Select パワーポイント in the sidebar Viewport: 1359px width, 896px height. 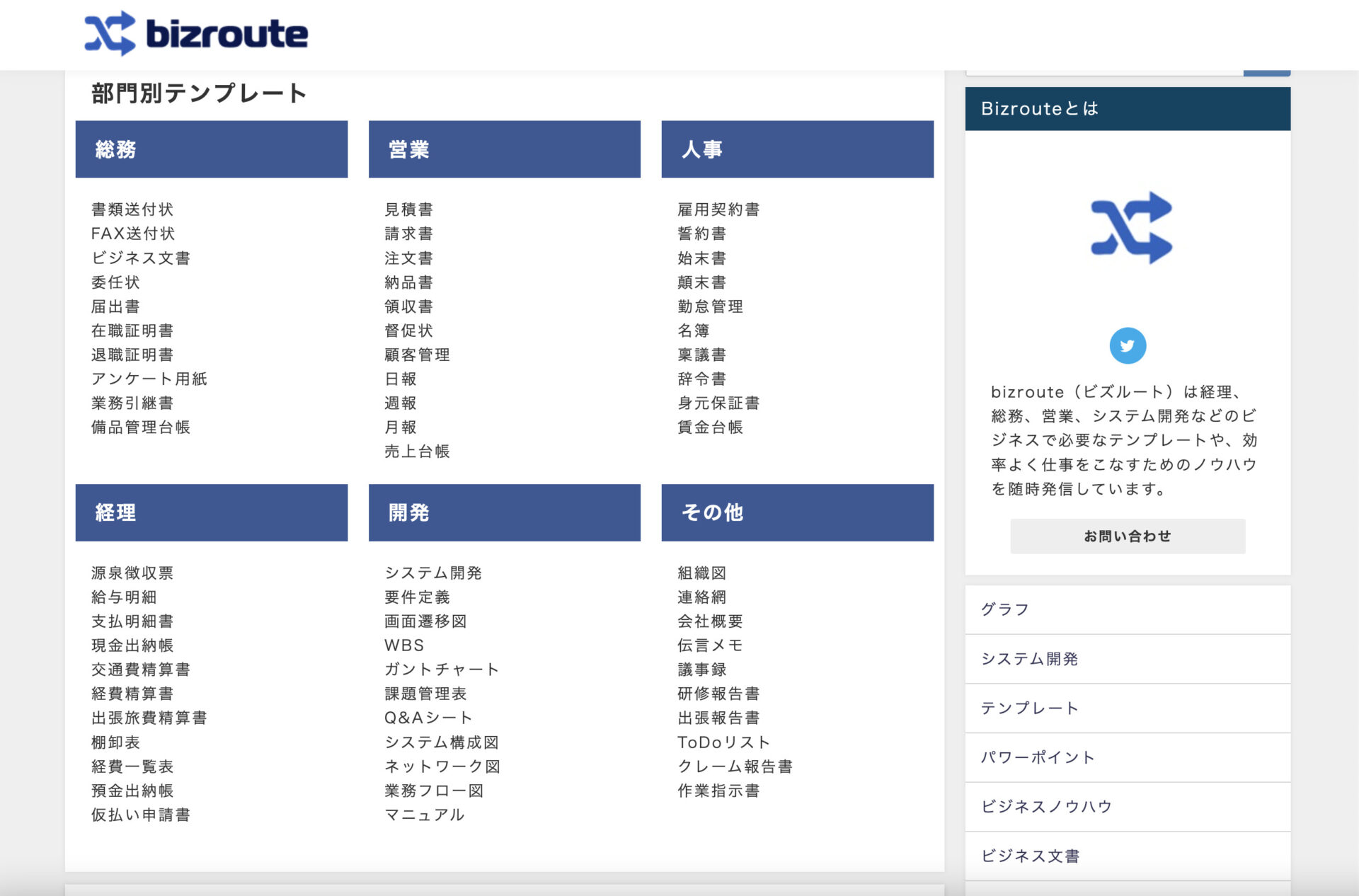pyautogui.click(x=1038, y=757)
